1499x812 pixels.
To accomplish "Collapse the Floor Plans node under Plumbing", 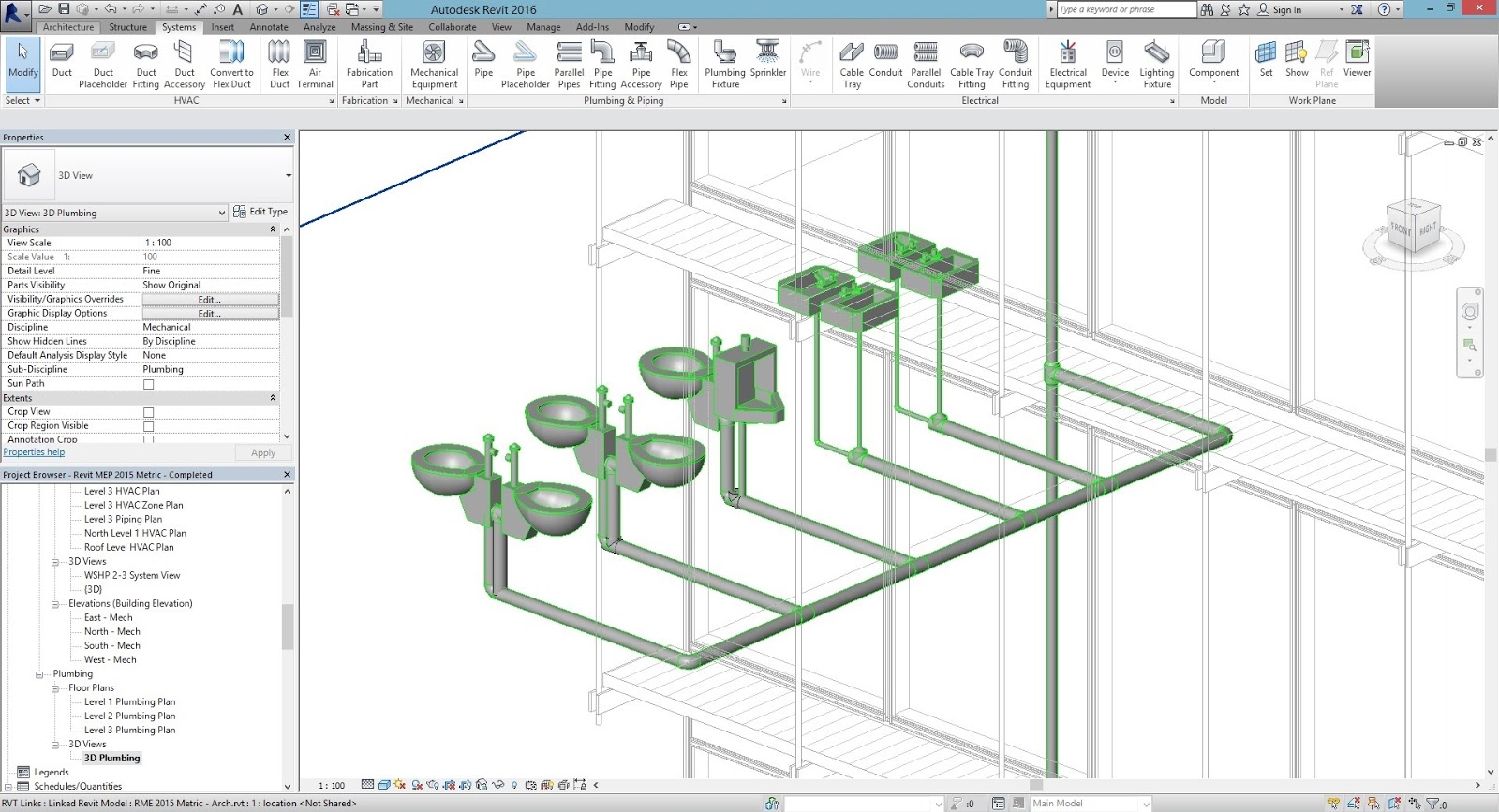I will point(55,688).
